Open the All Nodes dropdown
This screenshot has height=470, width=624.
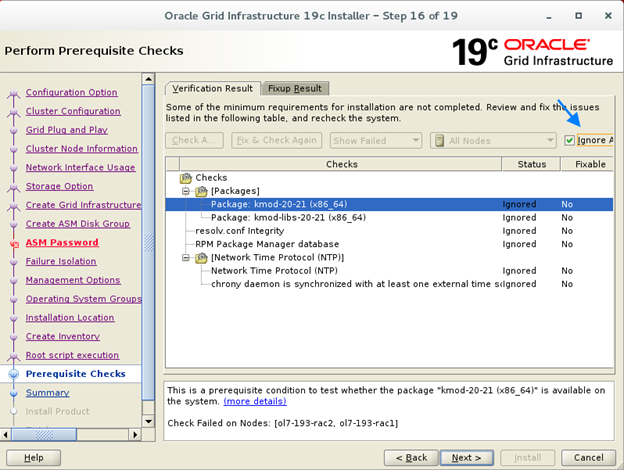coord(493,140)
